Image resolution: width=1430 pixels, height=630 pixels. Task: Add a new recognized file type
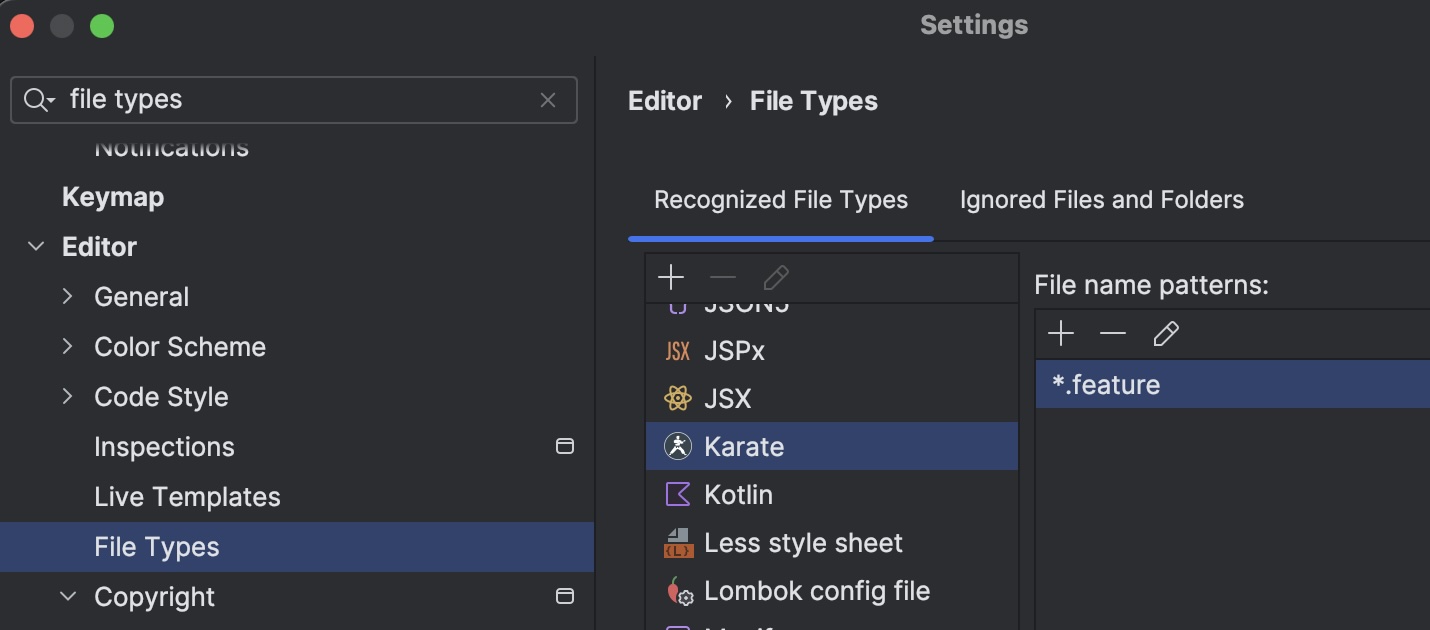(x=671, y=277)
